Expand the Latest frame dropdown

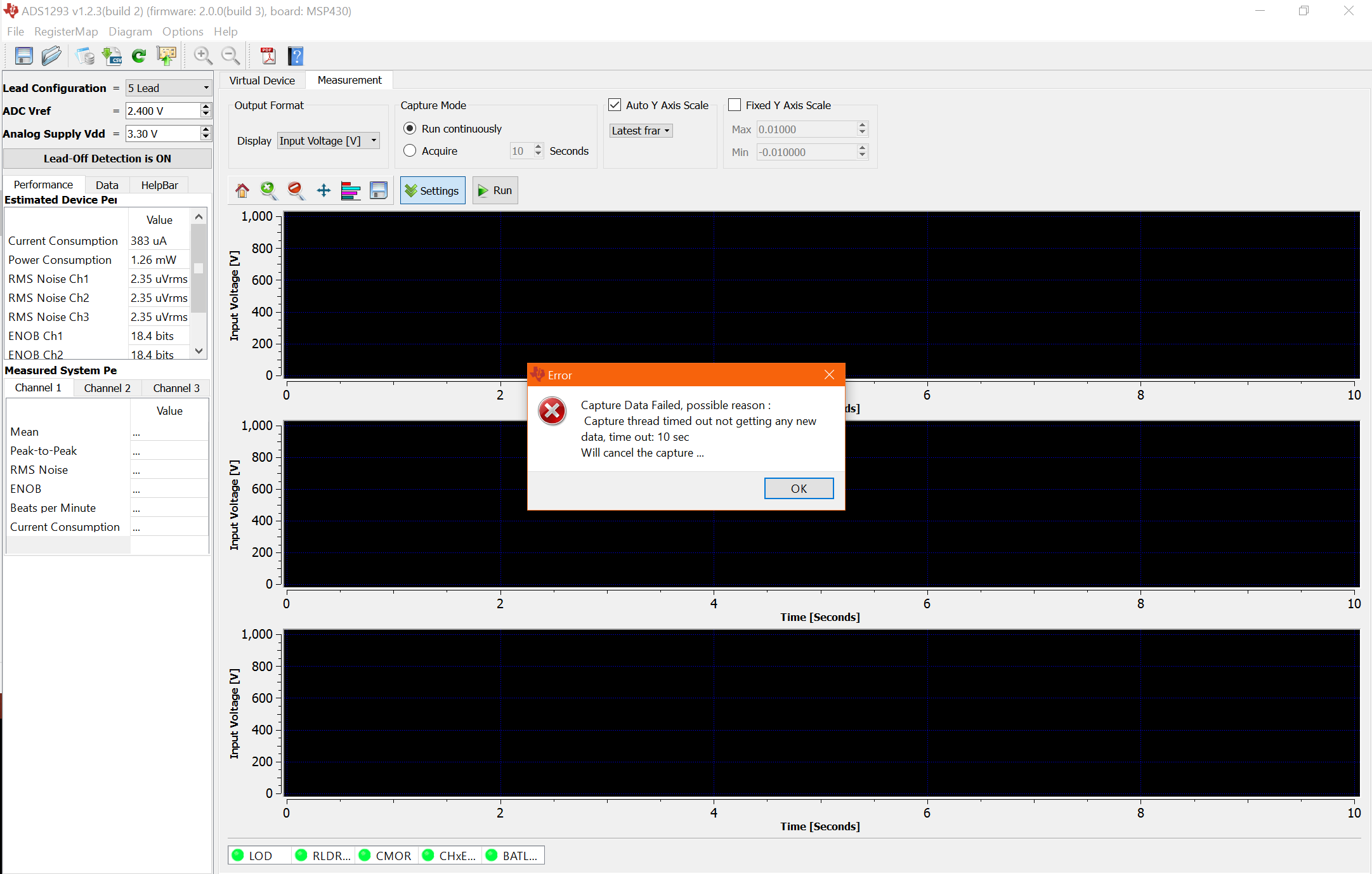640,131
